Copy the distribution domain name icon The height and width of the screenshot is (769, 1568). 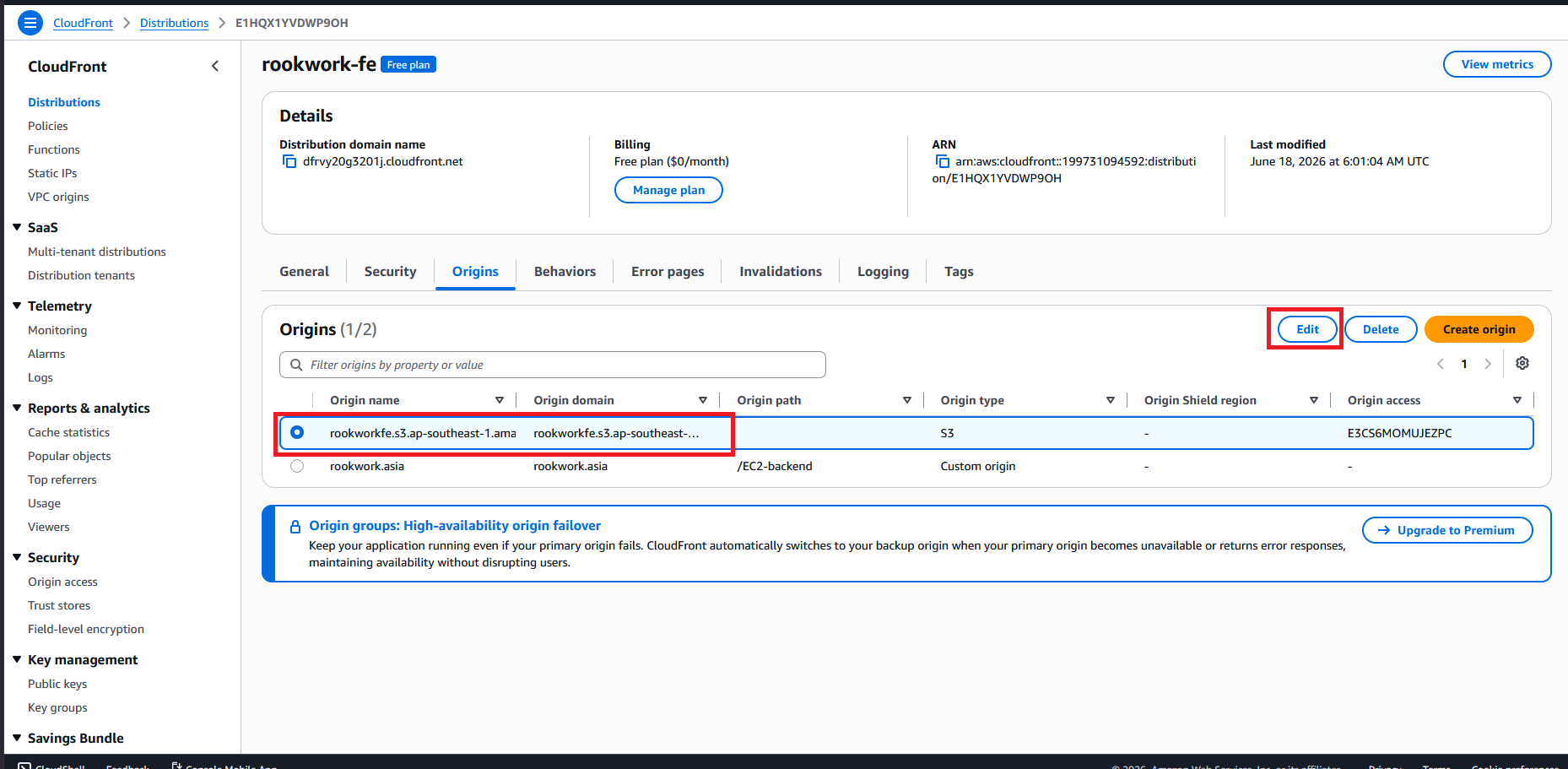[289, 161]
